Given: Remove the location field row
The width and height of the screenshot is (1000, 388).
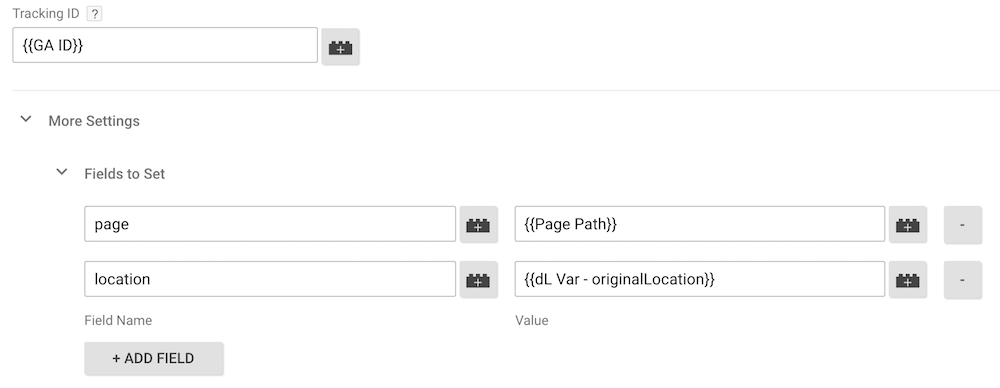Looking at the screenshot, I should point(962,279).
